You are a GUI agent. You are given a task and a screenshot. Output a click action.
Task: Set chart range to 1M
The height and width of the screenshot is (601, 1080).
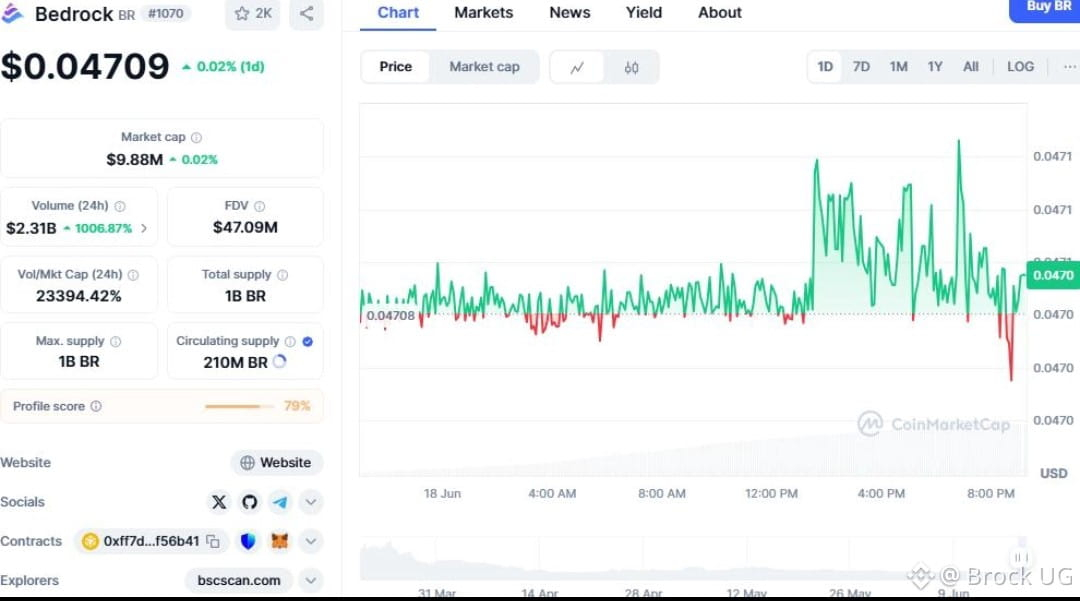898,67
